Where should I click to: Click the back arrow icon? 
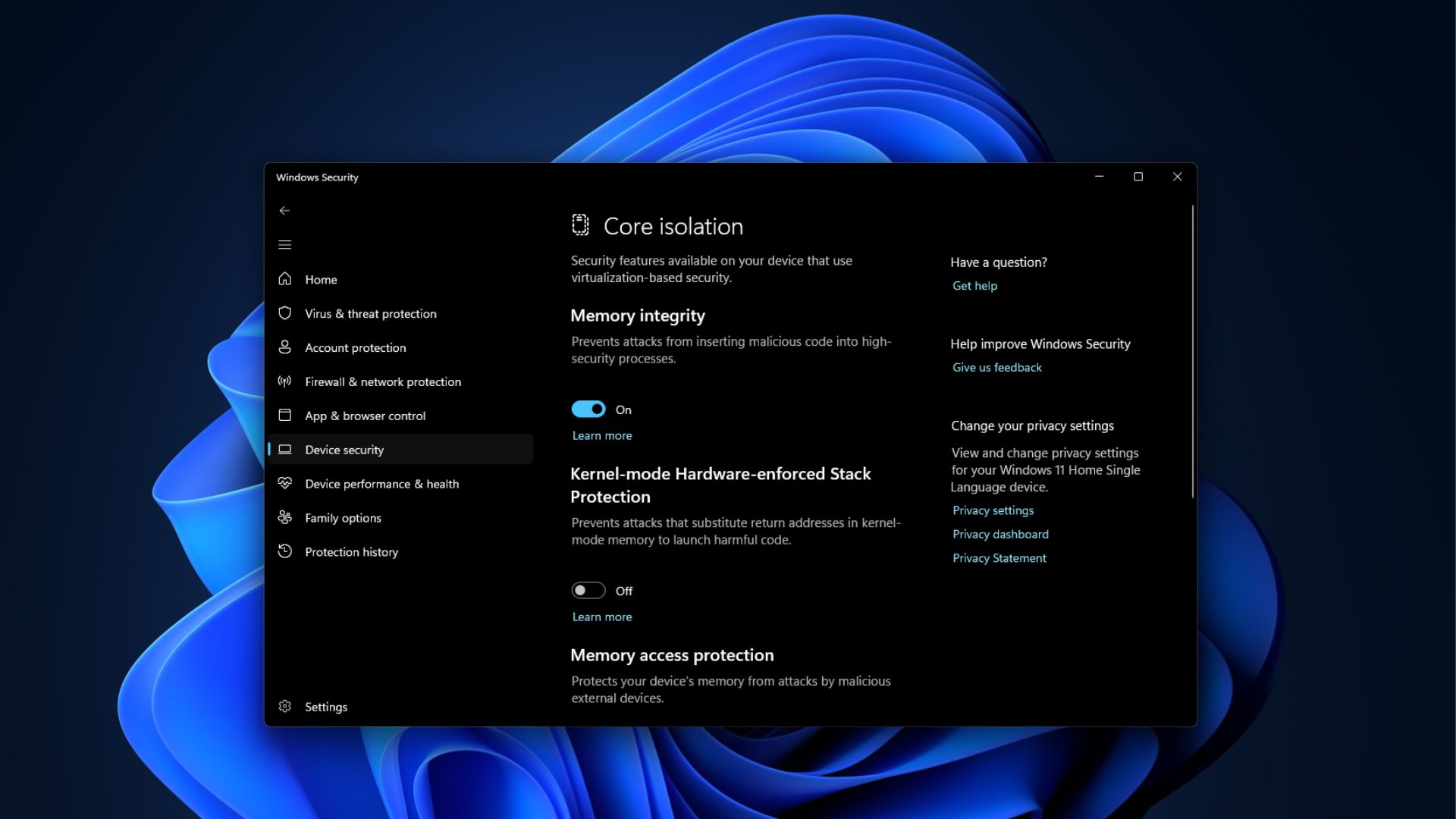point(284,211)
